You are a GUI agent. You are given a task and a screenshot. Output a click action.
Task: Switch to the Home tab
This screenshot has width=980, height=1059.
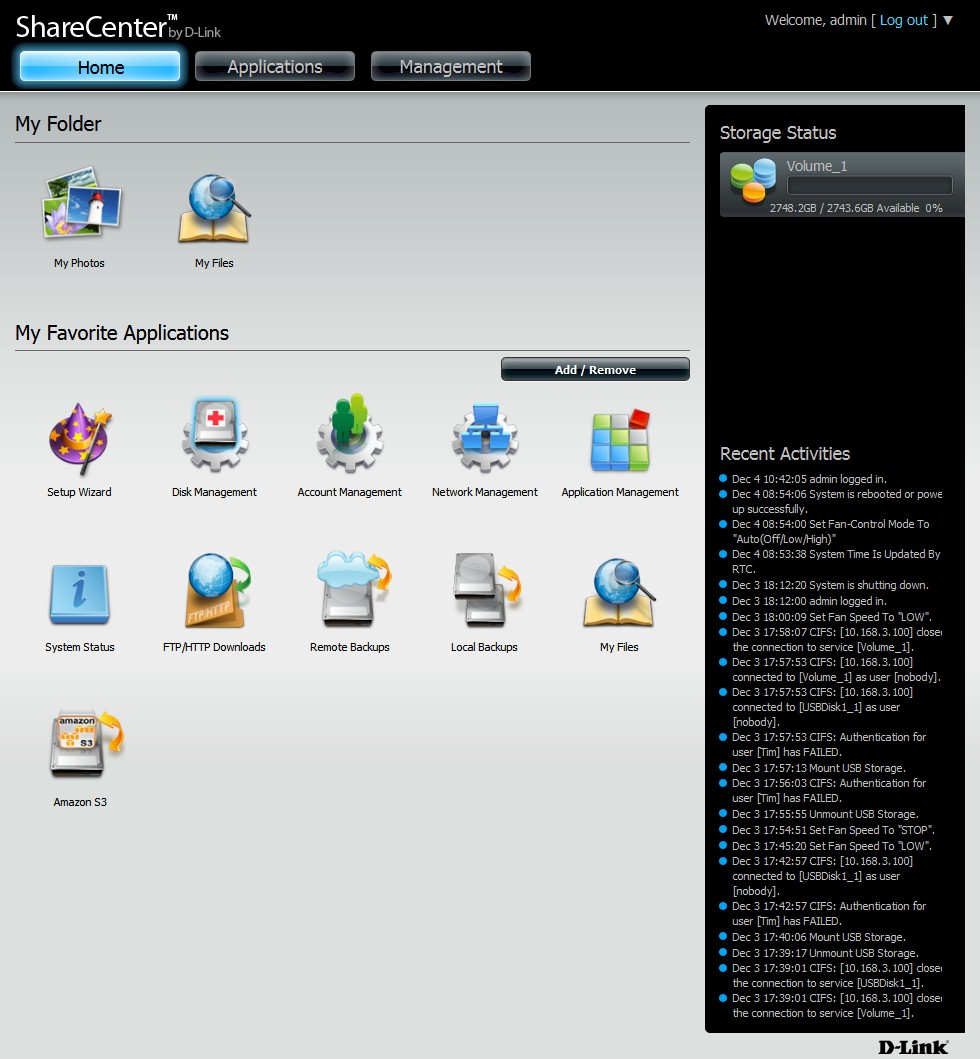point(100,67)
